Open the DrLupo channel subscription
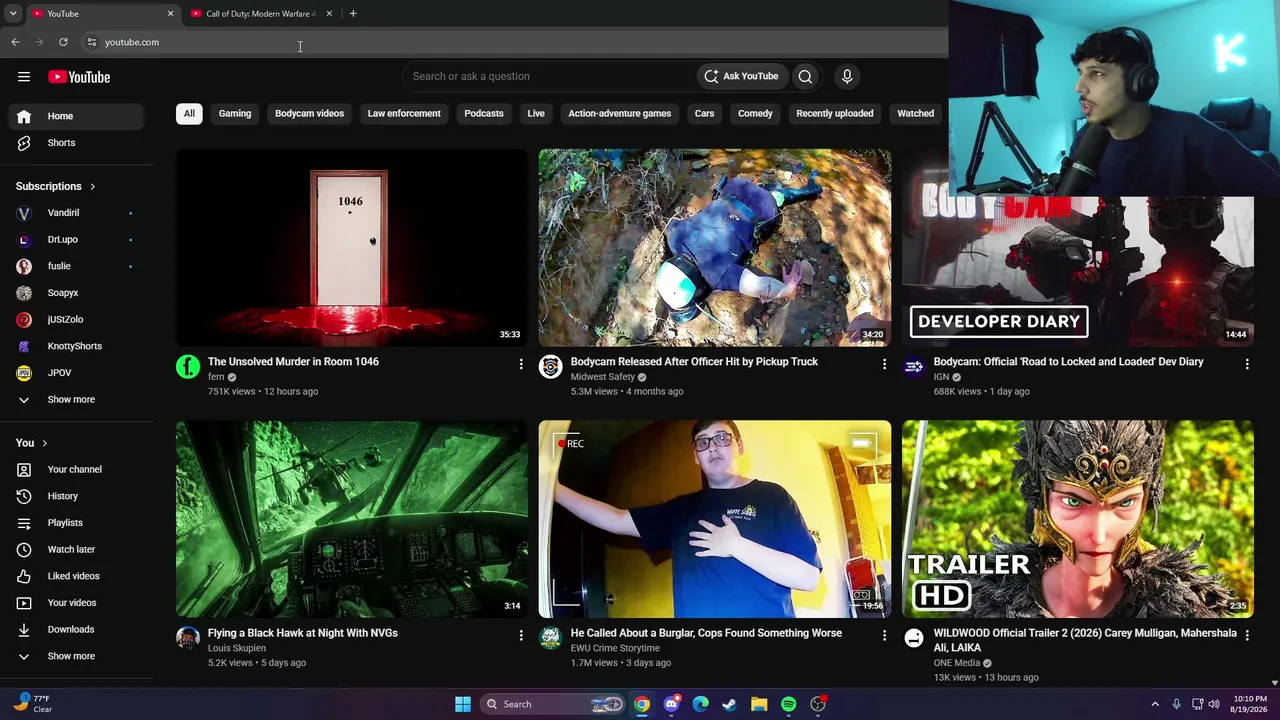 (77, 240)
